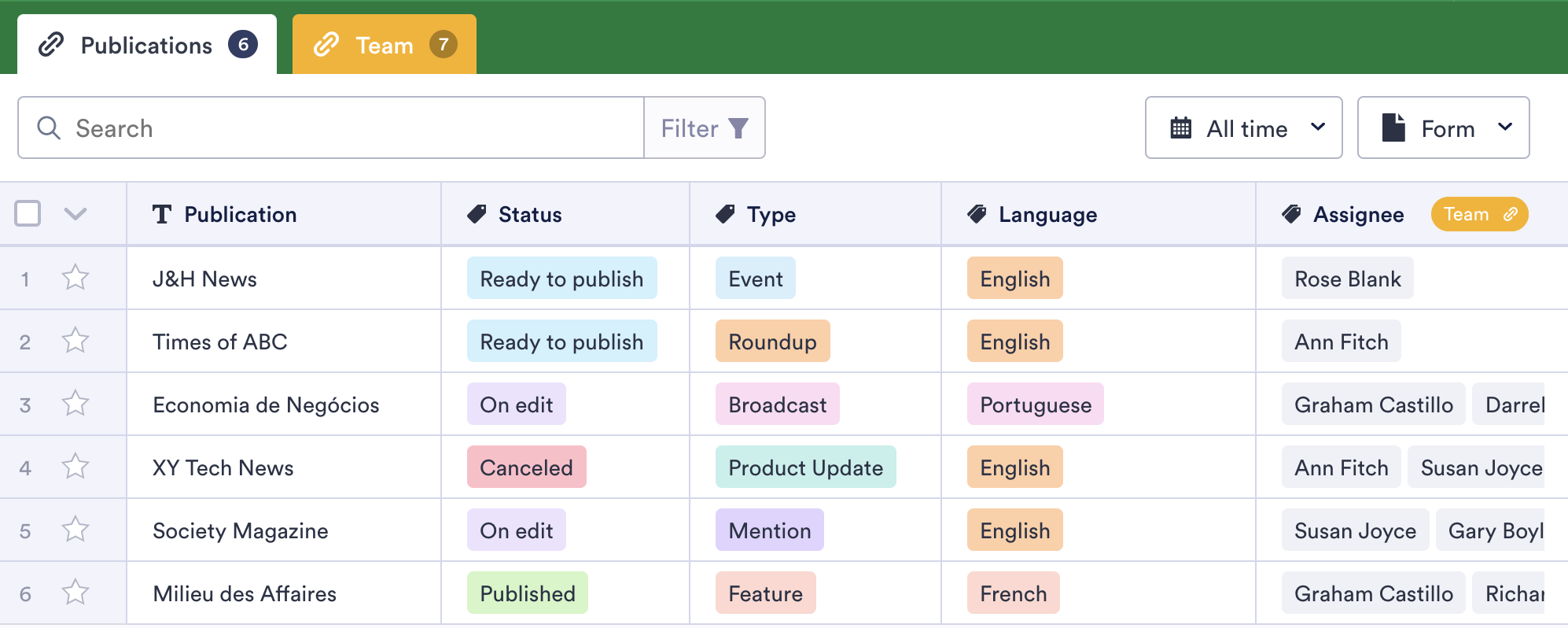Click the Team link badge in Assignee header
The image size is (1568, 628).
pyautogui.click(x=1479, y=214)
